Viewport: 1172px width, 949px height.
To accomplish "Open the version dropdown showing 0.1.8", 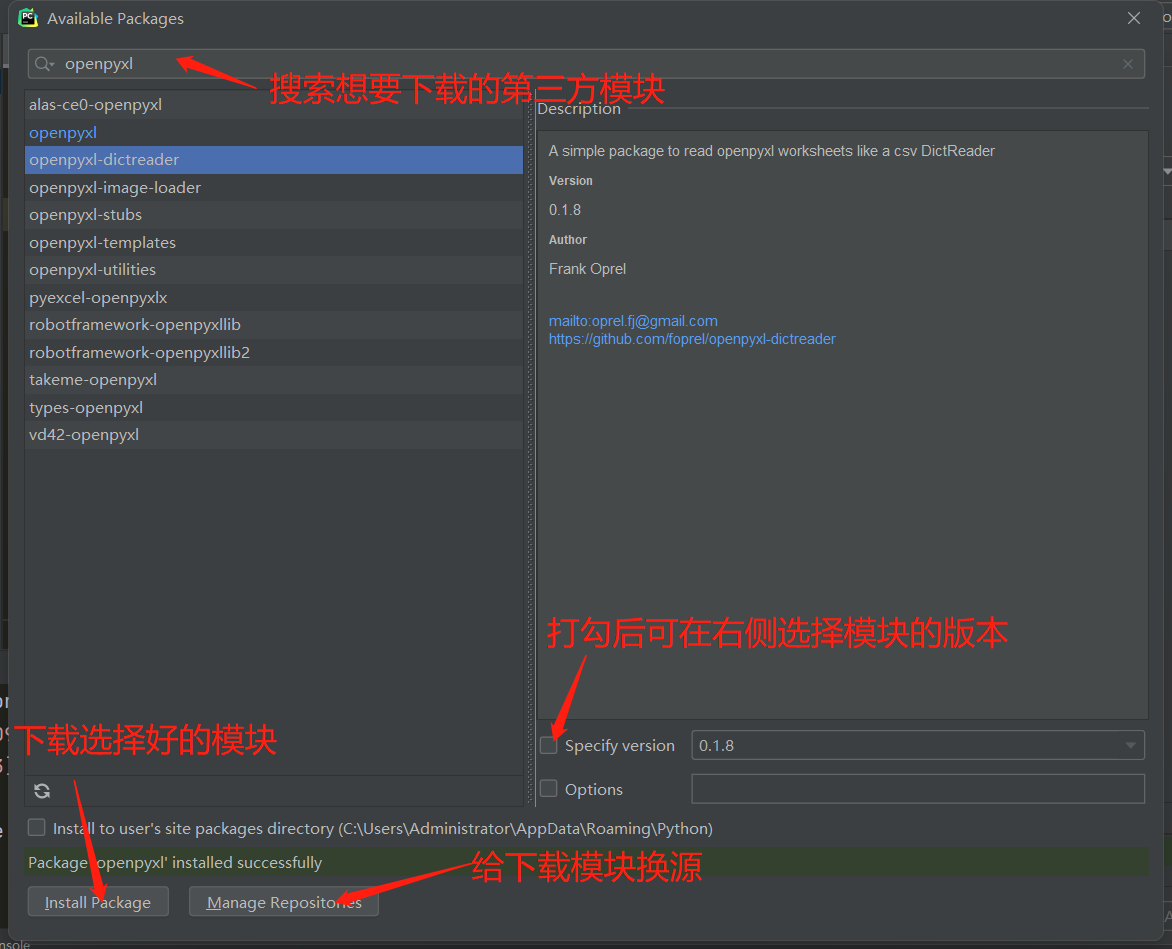I will coord(918,745).
